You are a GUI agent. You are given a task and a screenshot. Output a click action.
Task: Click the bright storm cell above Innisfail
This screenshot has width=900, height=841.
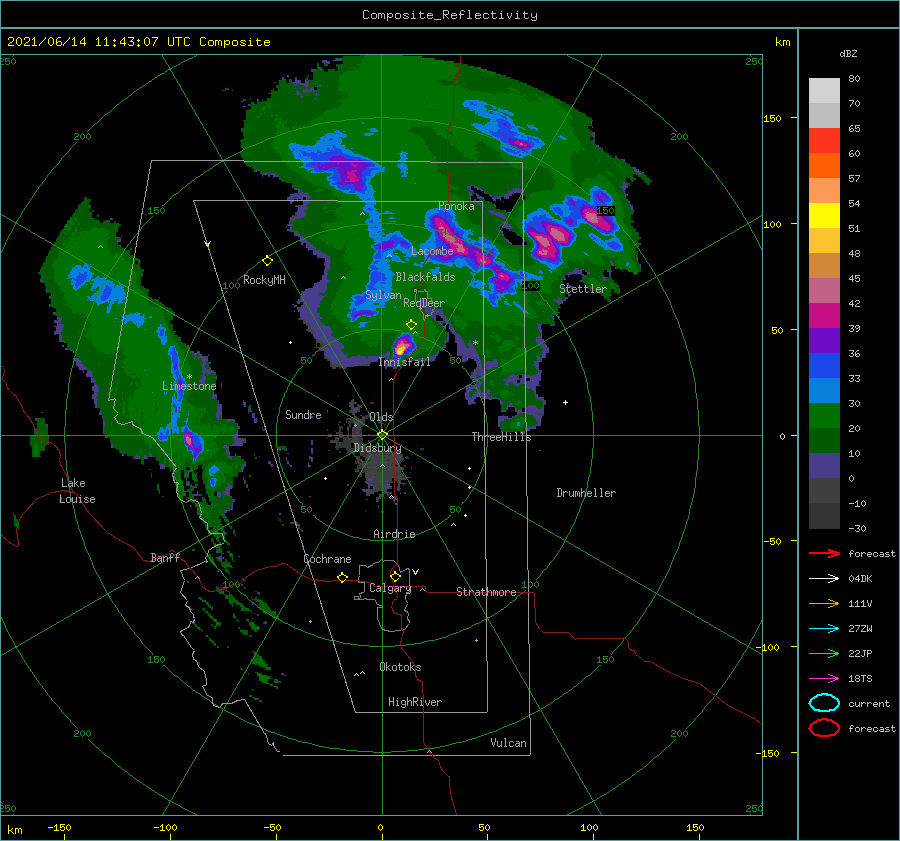click(402, 346)
